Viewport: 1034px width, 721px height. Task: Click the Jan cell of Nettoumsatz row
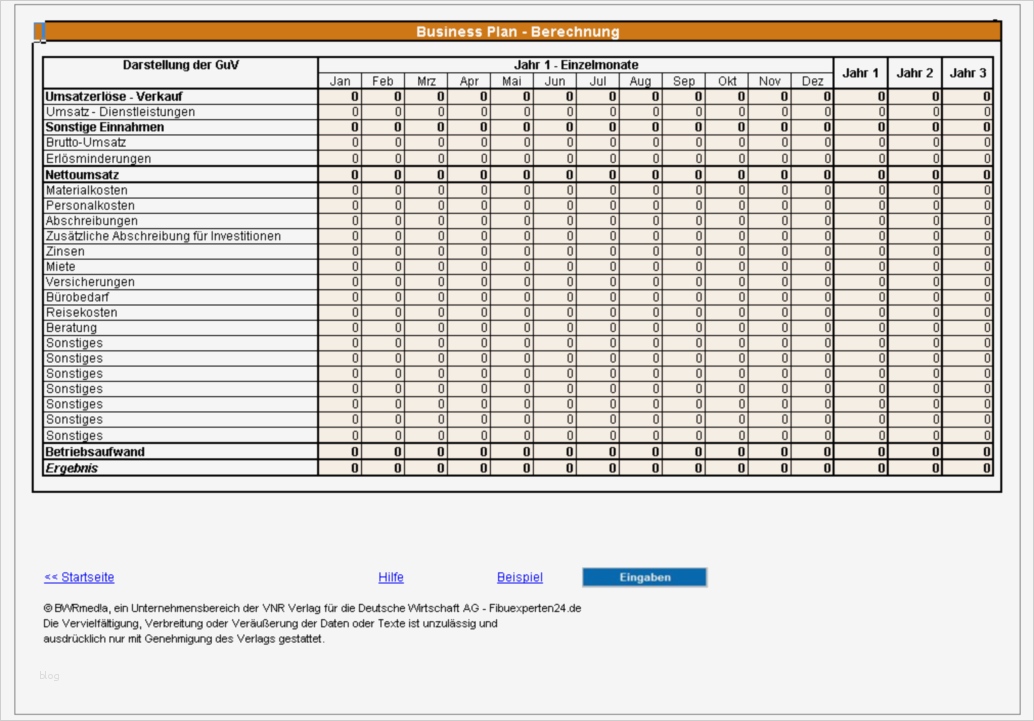(x=340, y=175)
